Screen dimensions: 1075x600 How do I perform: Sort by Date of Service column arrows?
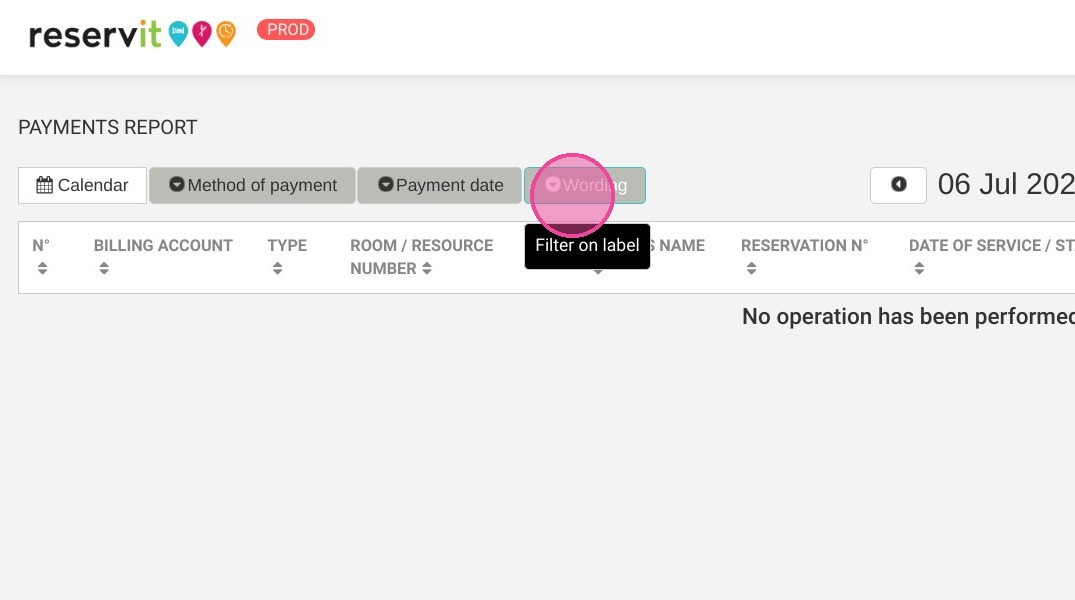pyautogui.click(x=919, y=269)
